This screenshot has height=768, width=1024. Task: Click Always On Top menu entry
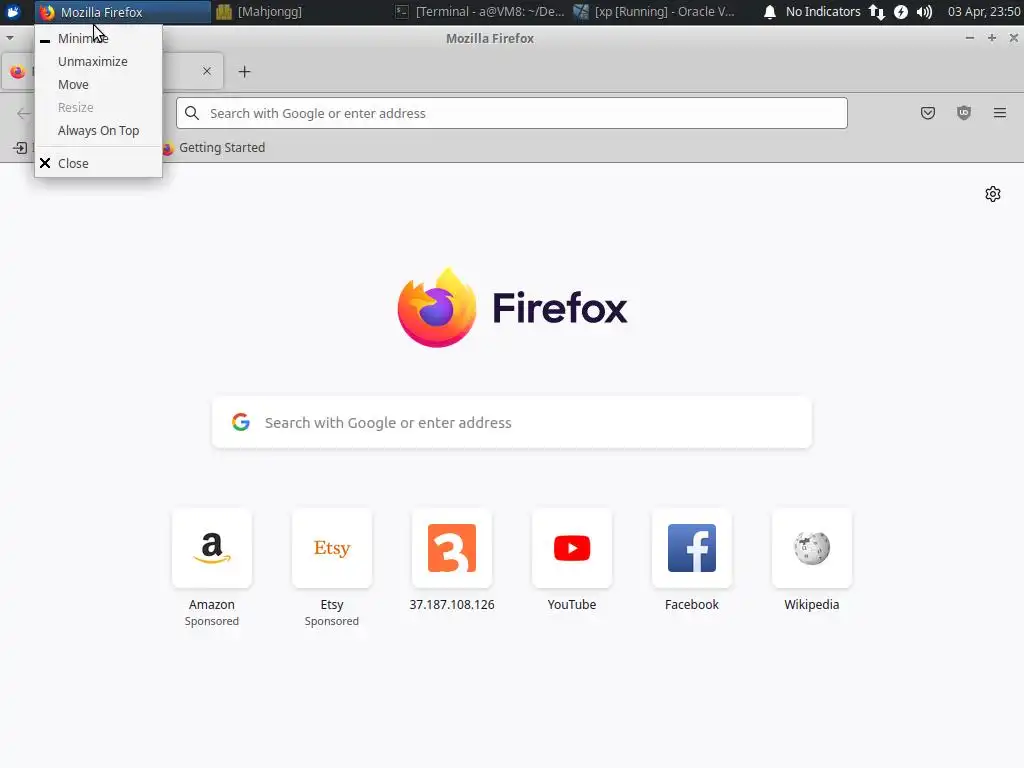click(x=98, y=131)
